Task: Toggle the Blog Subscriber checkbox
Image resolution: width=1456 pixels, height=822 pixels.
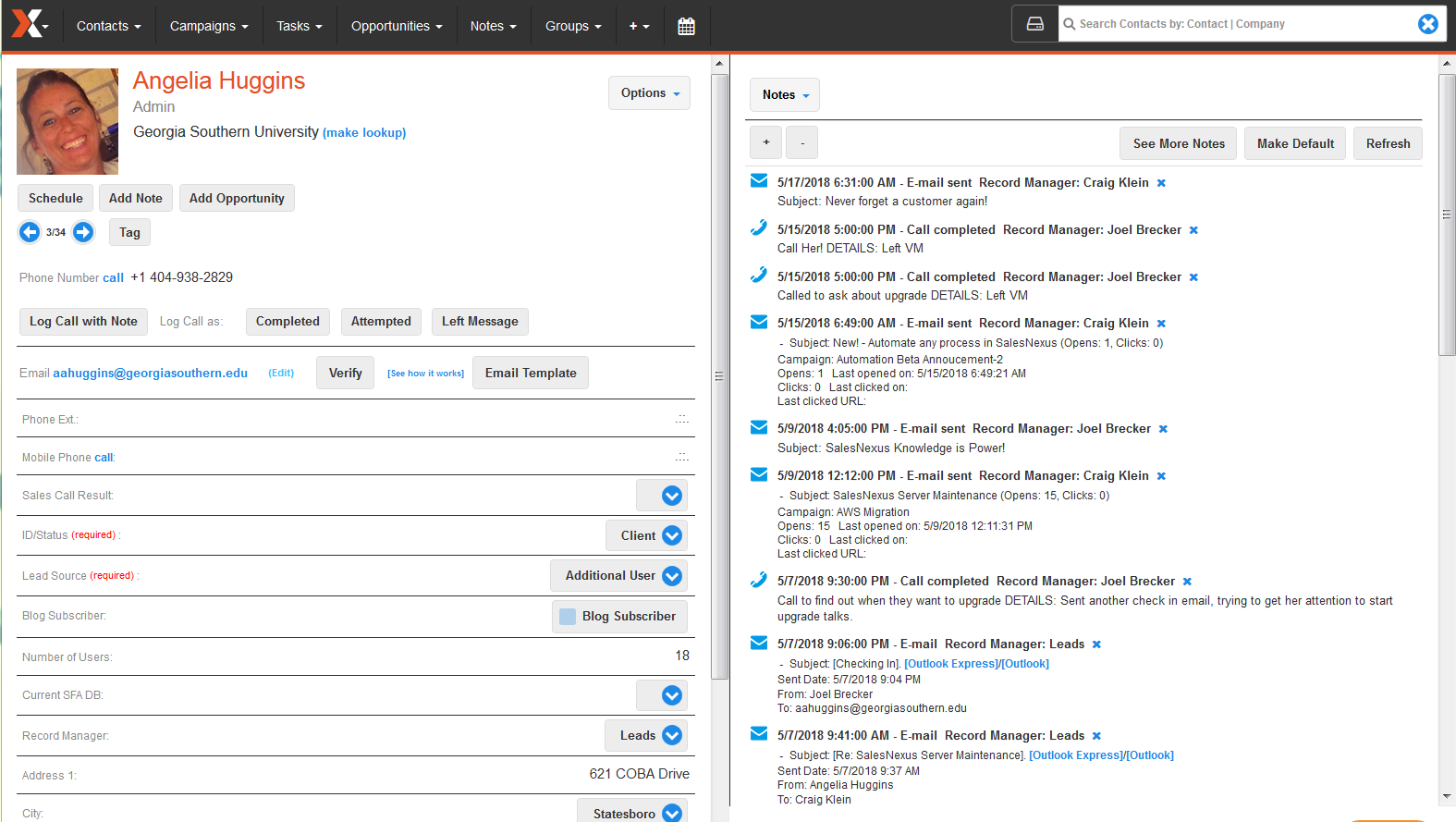Action: [568, 617]
